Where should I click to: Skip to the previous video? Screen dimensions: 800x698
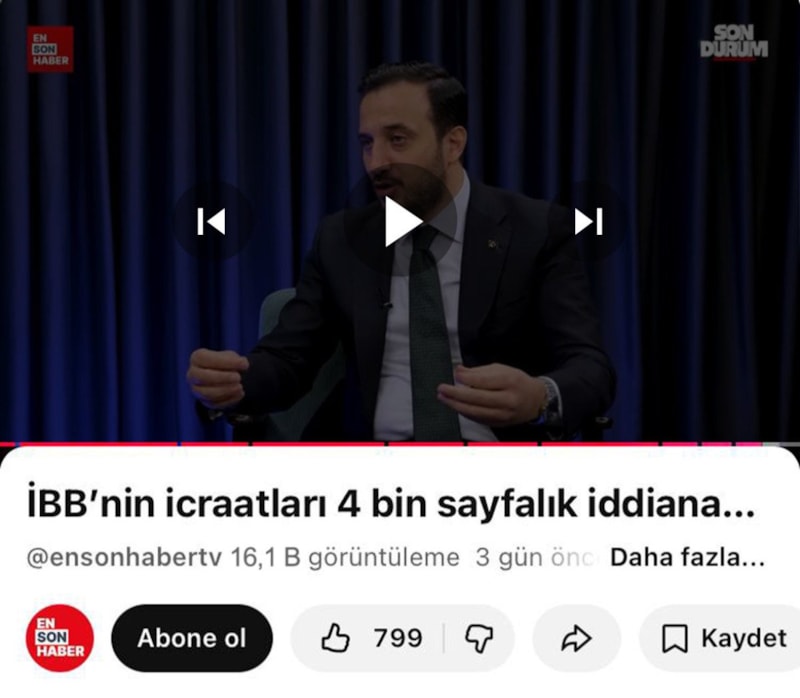(211, 221)
